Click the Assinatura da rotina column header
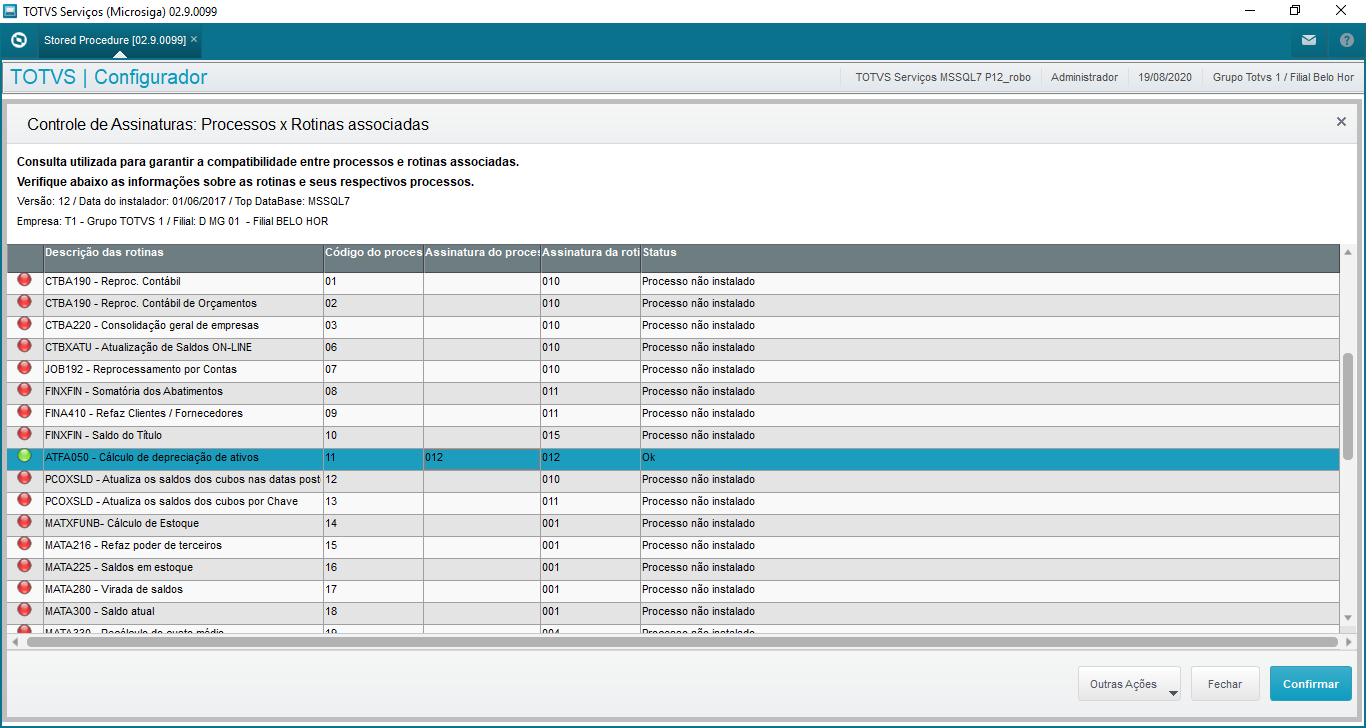Image resolution: width=1366 pixels, height=728 pixels. pos(590,257)
